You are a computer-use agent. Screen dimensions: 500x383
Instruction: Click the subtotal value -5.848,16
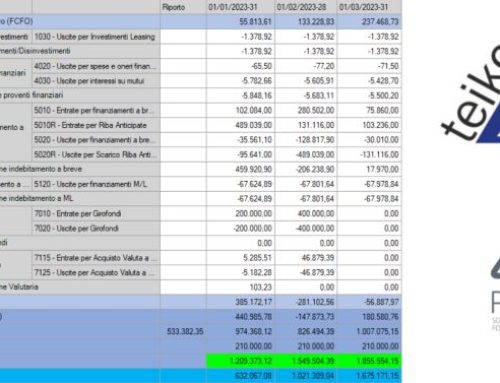point(257,96)
